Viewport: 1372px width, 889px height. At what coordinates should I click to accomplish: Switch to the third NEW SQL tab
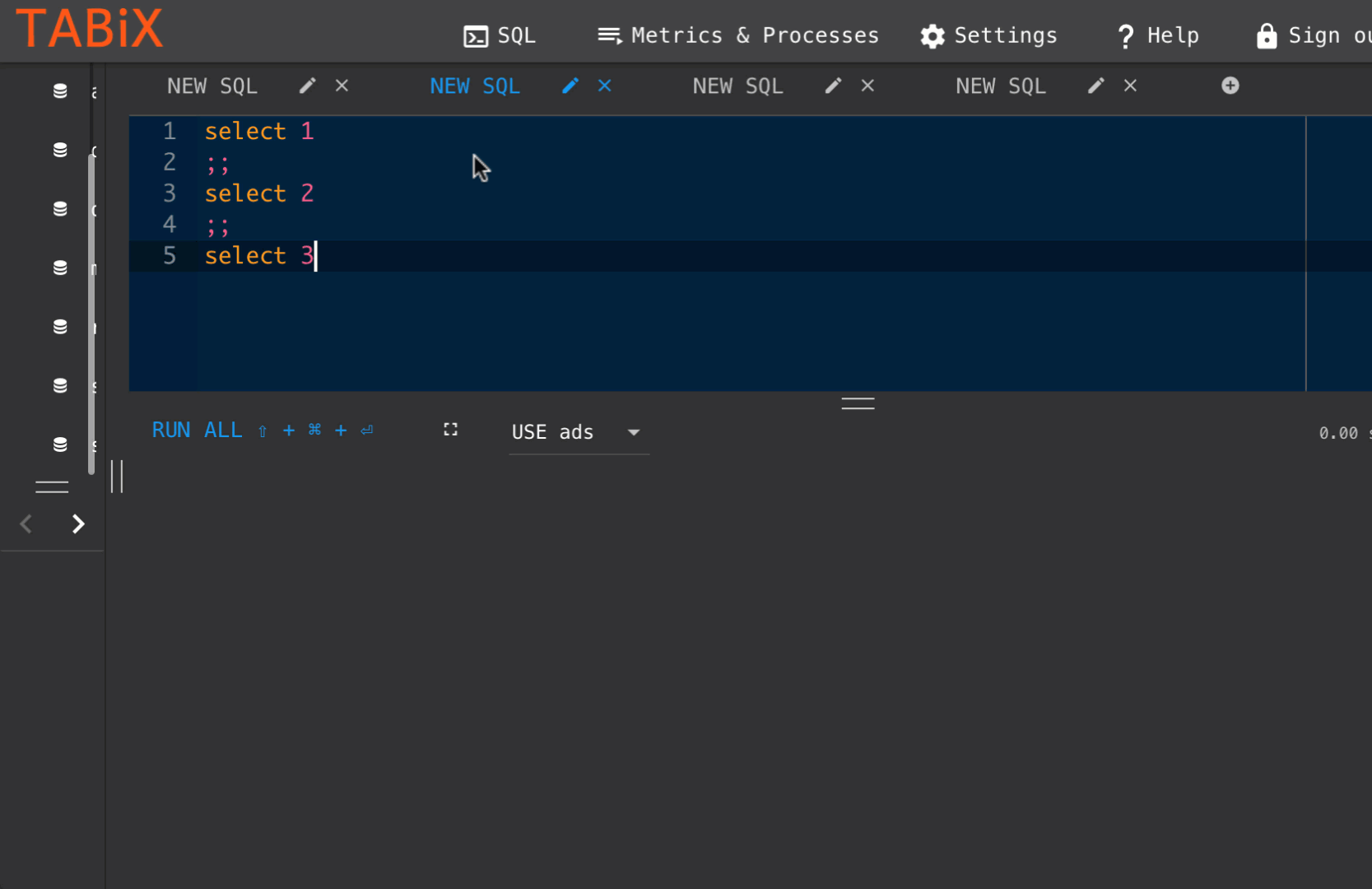click(x=737, y=85)
